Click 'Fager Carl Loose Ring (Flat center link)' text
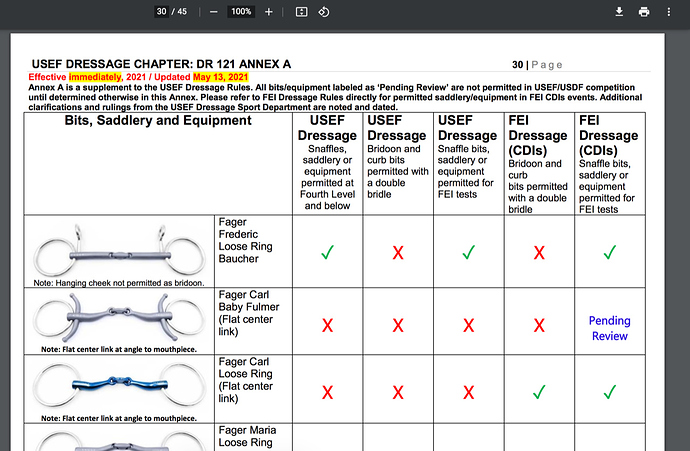Screen dimensions: 690x451 click(246, 380)
